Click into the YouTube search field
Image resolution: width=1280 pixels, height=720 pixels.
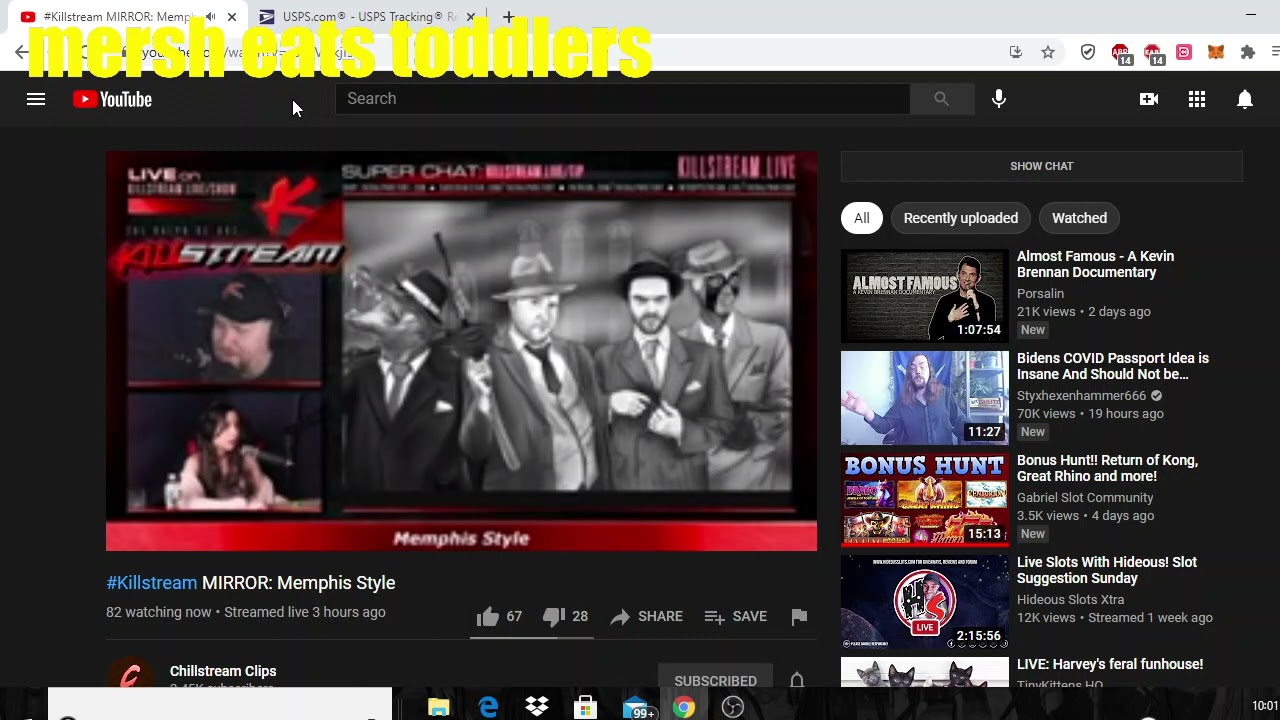tap(623, 99)
